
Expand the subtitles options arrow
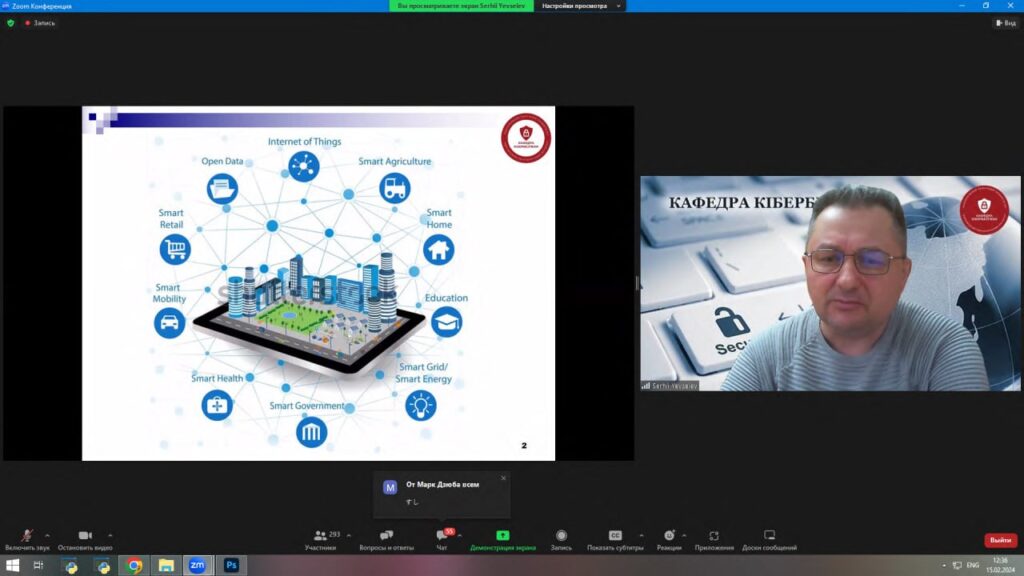[x=641, y=535]
